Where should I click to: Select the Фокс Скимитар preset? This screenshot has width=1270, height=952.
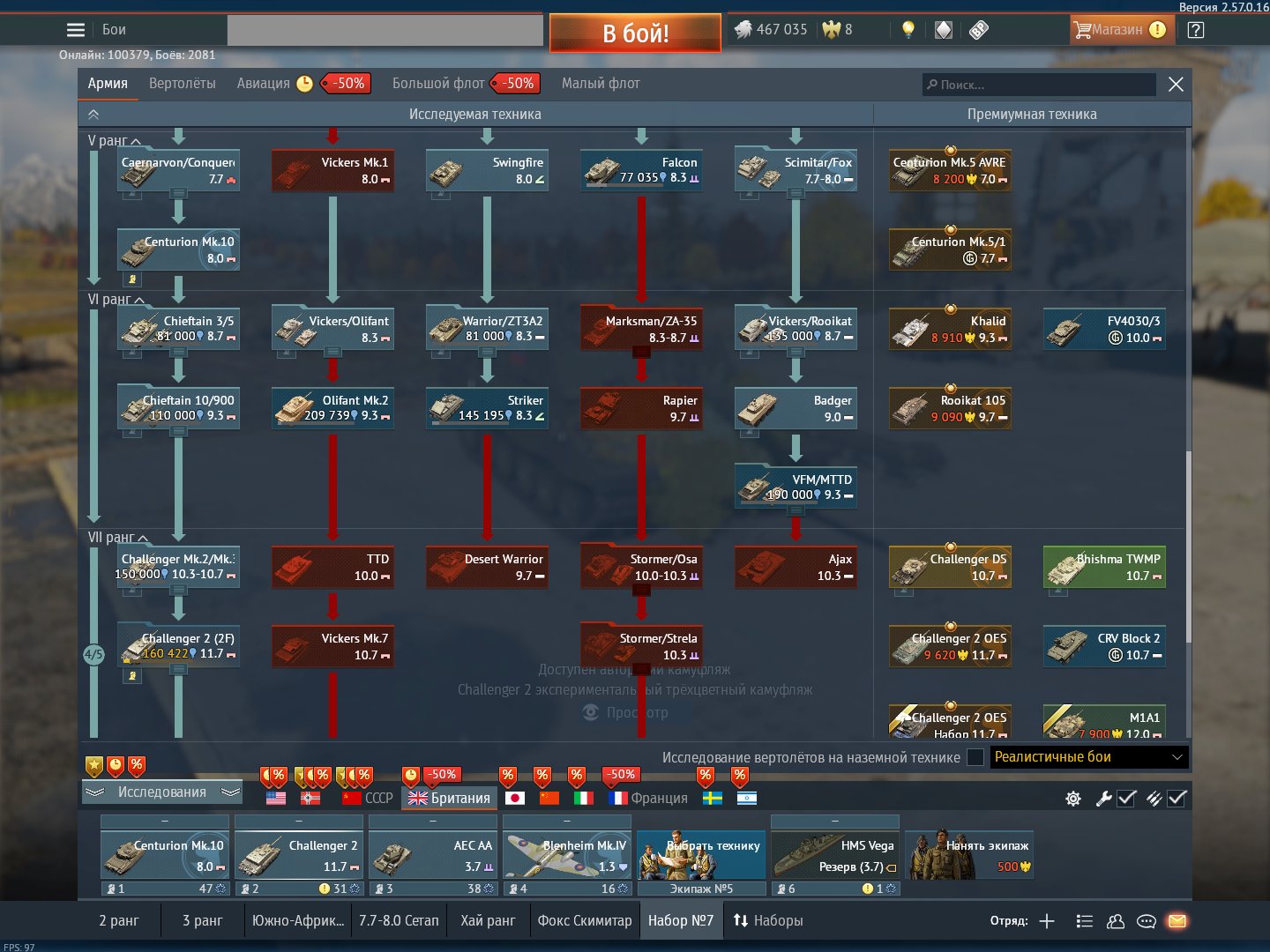pos(585,921)
